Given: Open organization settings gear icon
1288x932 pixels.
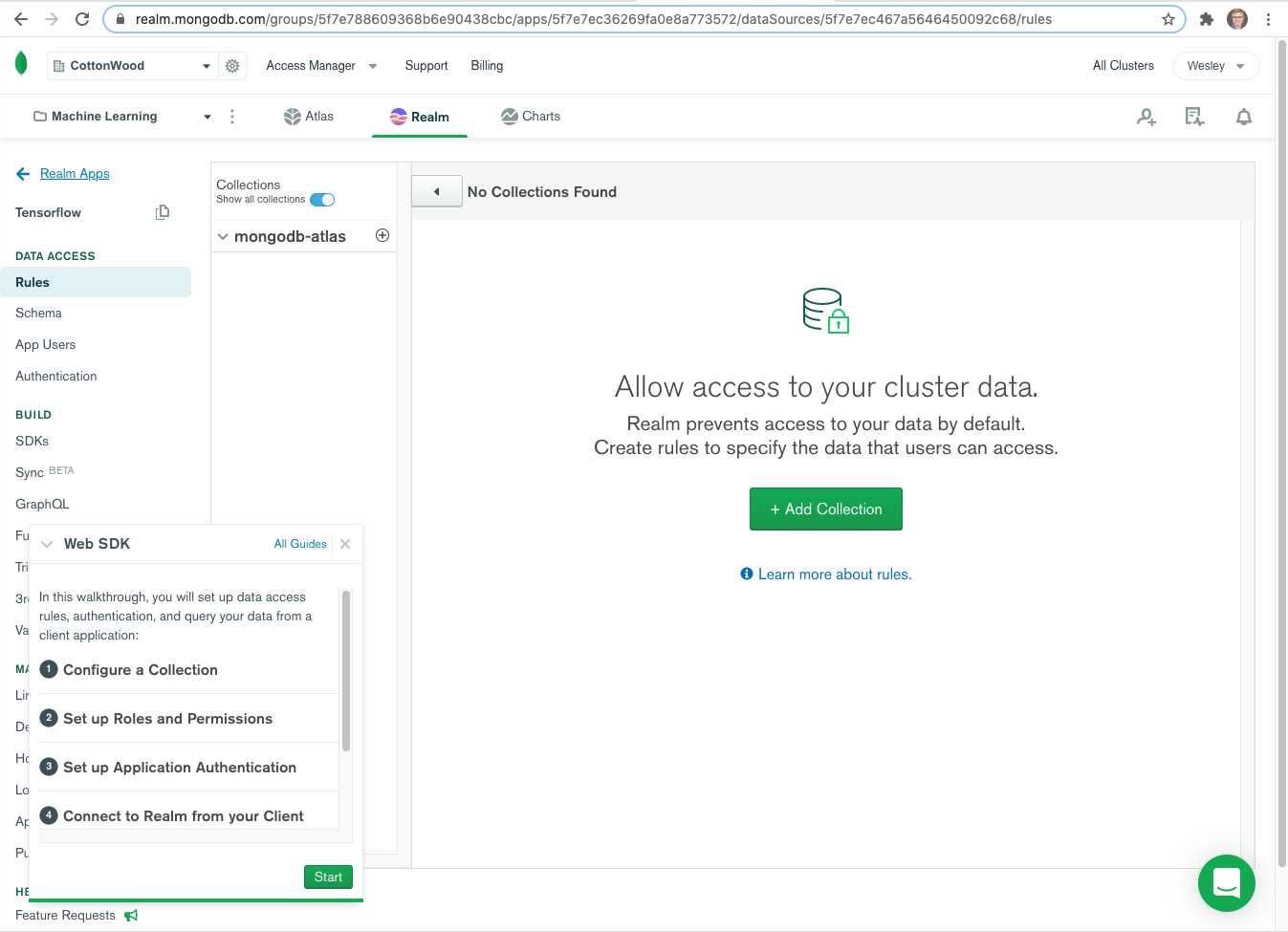Looking at the screenshot, I should [x=232, y=66].
